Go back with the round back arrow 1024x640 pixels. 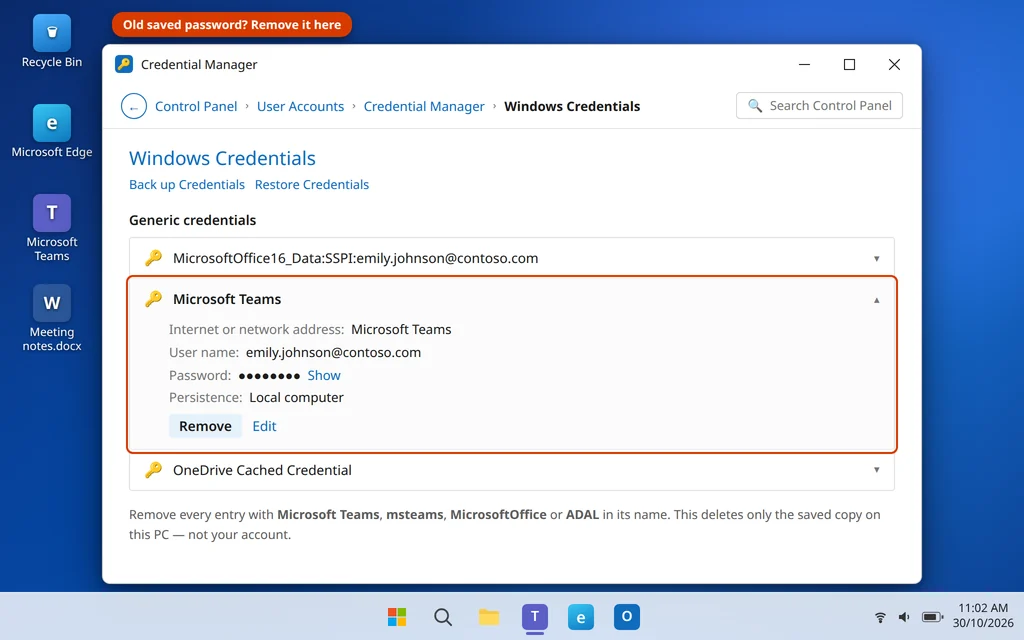pos(134,106)
